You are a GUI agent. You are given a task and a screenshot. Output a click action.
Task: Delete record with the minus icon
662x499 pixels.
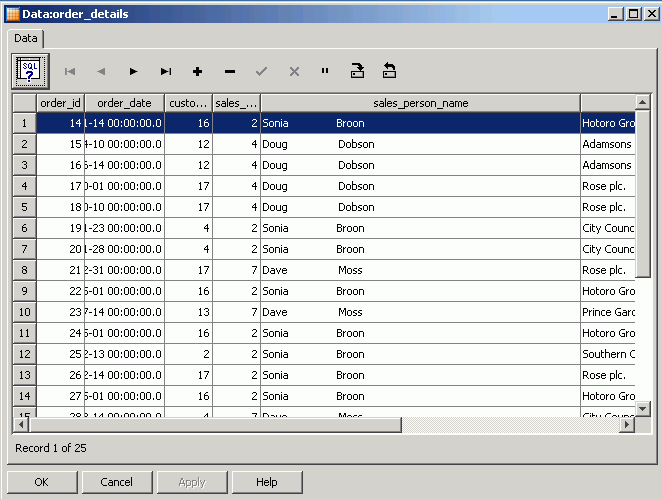click(230, 71)
